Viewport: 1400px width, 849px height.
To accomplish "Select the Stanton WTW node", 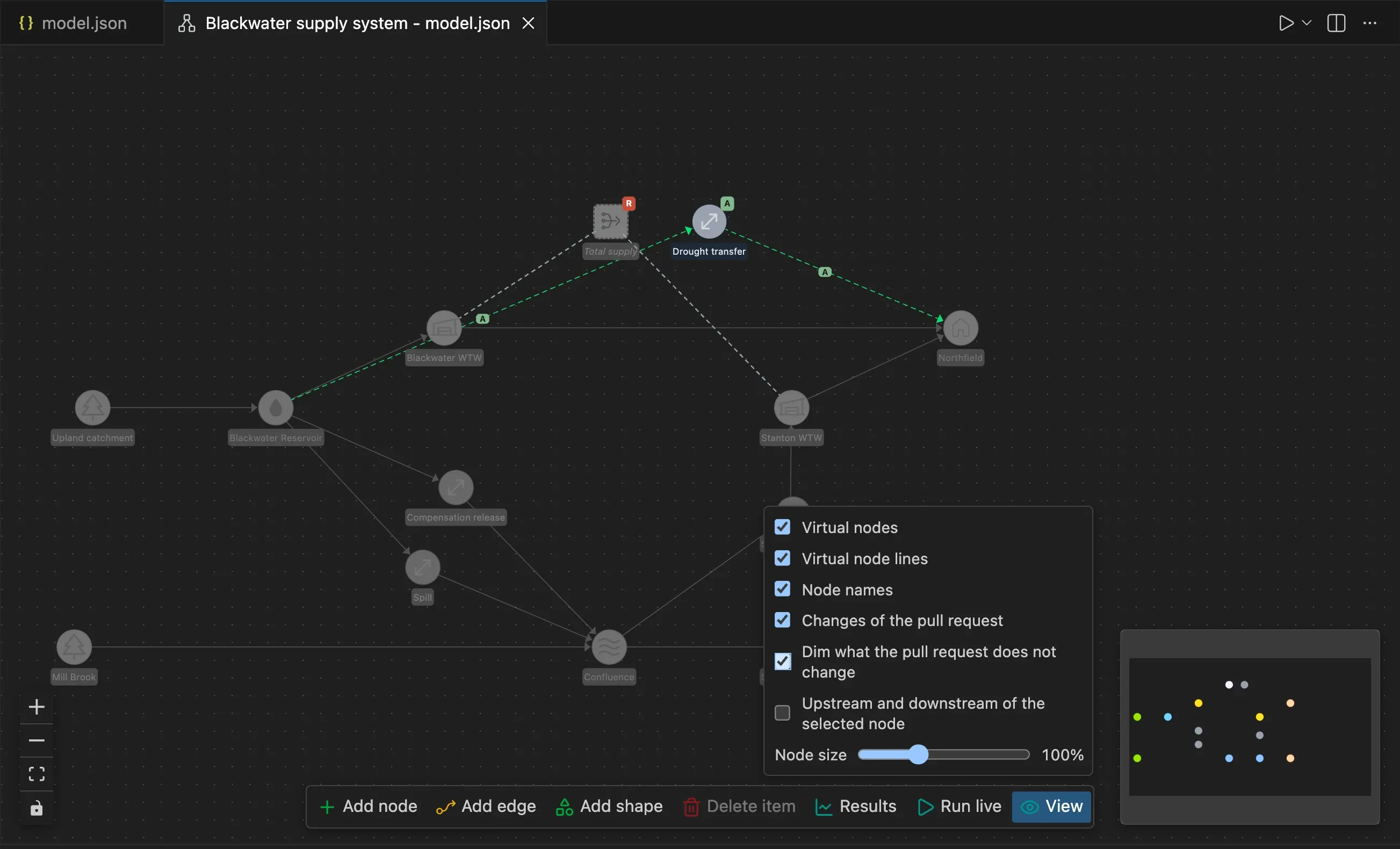I will click(791, 407).
